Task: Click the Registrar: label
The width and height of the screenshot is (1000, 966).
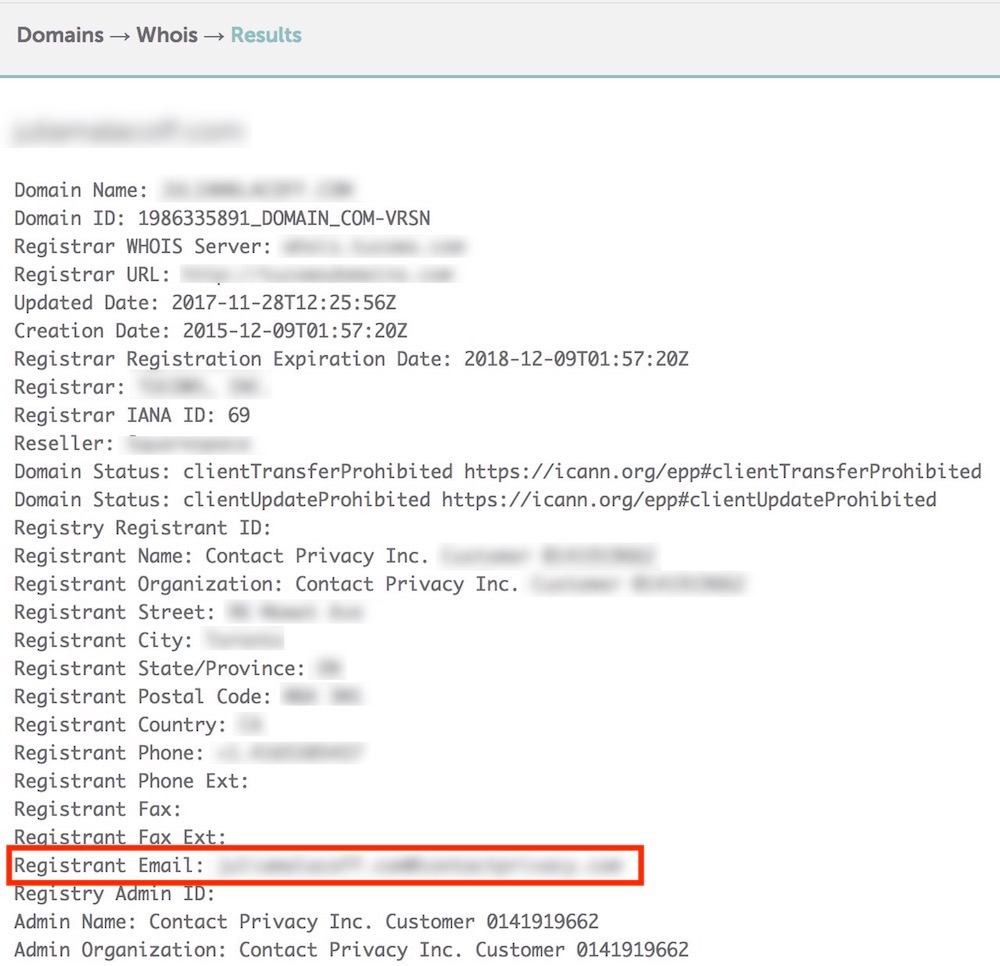Action: click(70, 387)
